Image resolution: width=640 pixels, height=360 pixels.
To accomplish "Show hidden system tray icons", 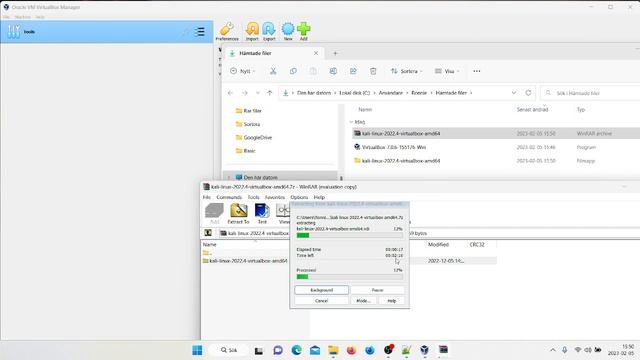I will pyautogui.click(x=553, y=350).
